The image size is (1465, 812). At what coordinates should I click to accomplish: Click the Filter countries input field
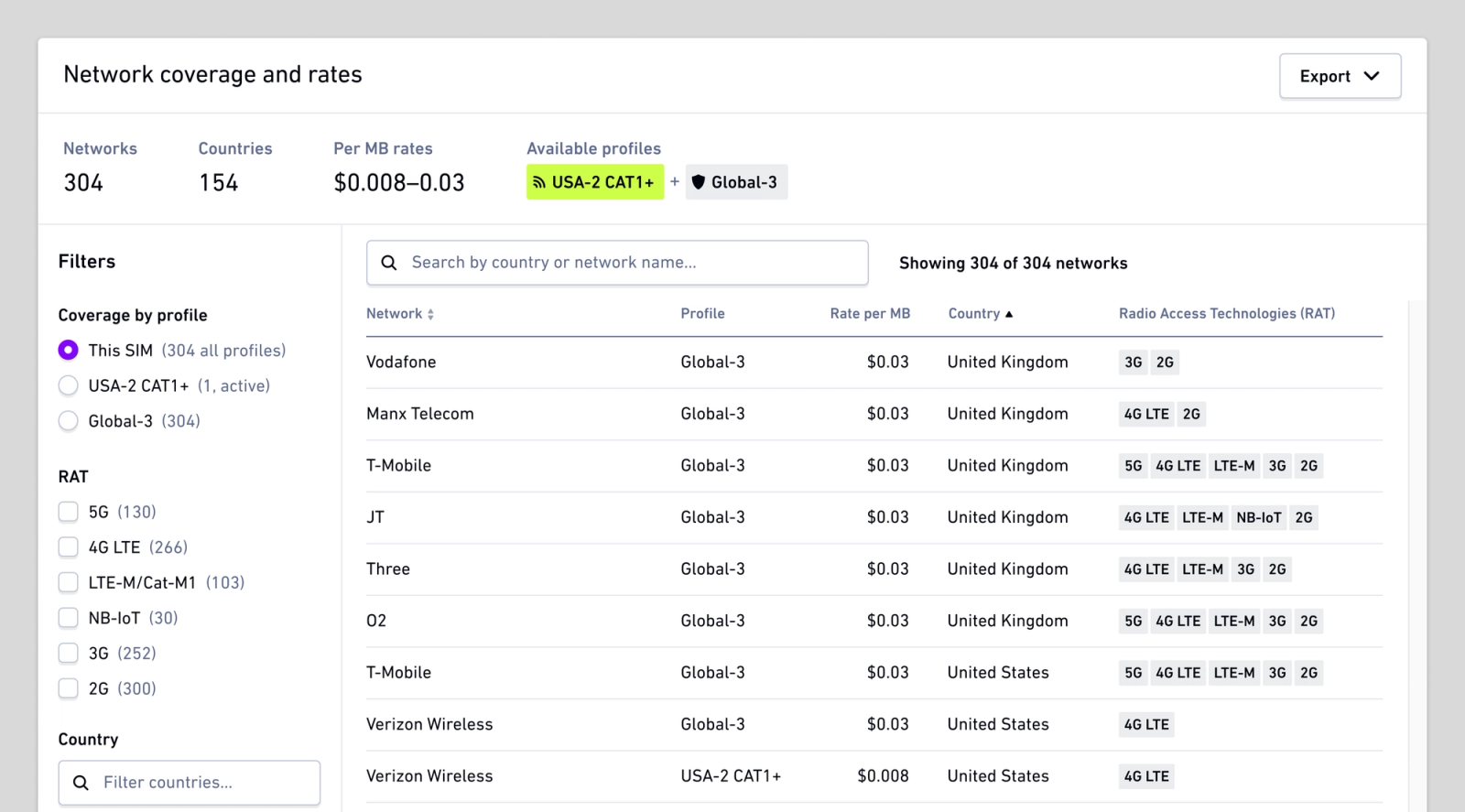[x=190, y=783]
